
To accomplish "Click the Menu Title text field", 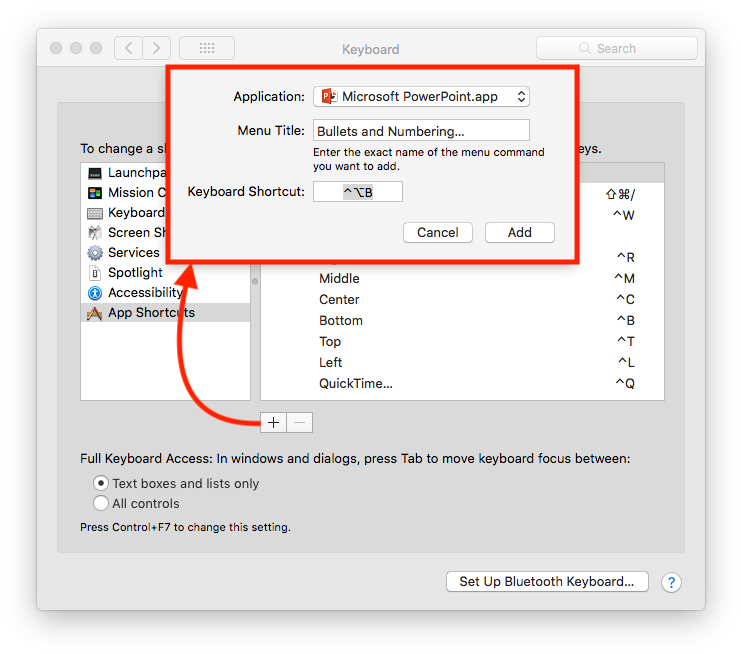I will click(x=421, y=131).
